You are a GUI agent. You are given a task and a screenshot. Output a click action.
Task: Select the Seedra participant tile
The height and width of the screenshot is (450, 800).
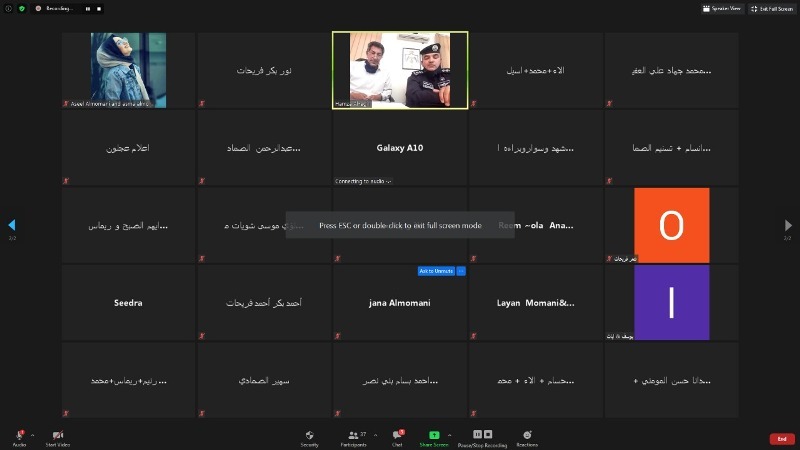pos(128,303)
